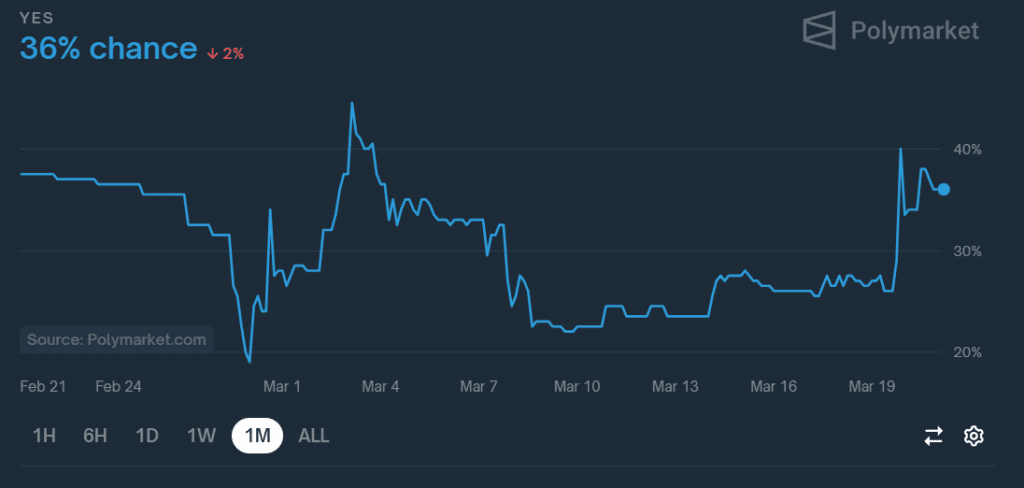The image size is (1024, 488).
Task: Click the Mar 19 date axis label
Action: [871, 387]
